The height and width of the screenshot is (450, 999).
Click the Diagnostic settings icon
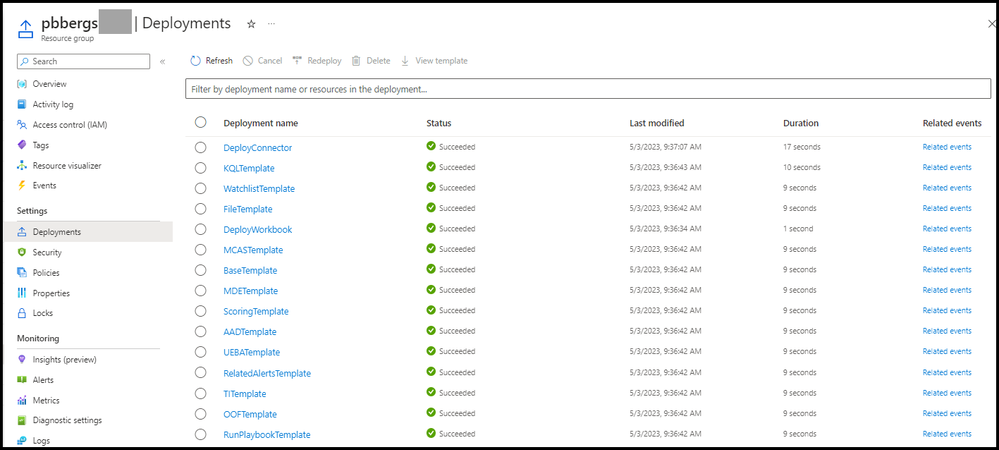pos(22,420)
